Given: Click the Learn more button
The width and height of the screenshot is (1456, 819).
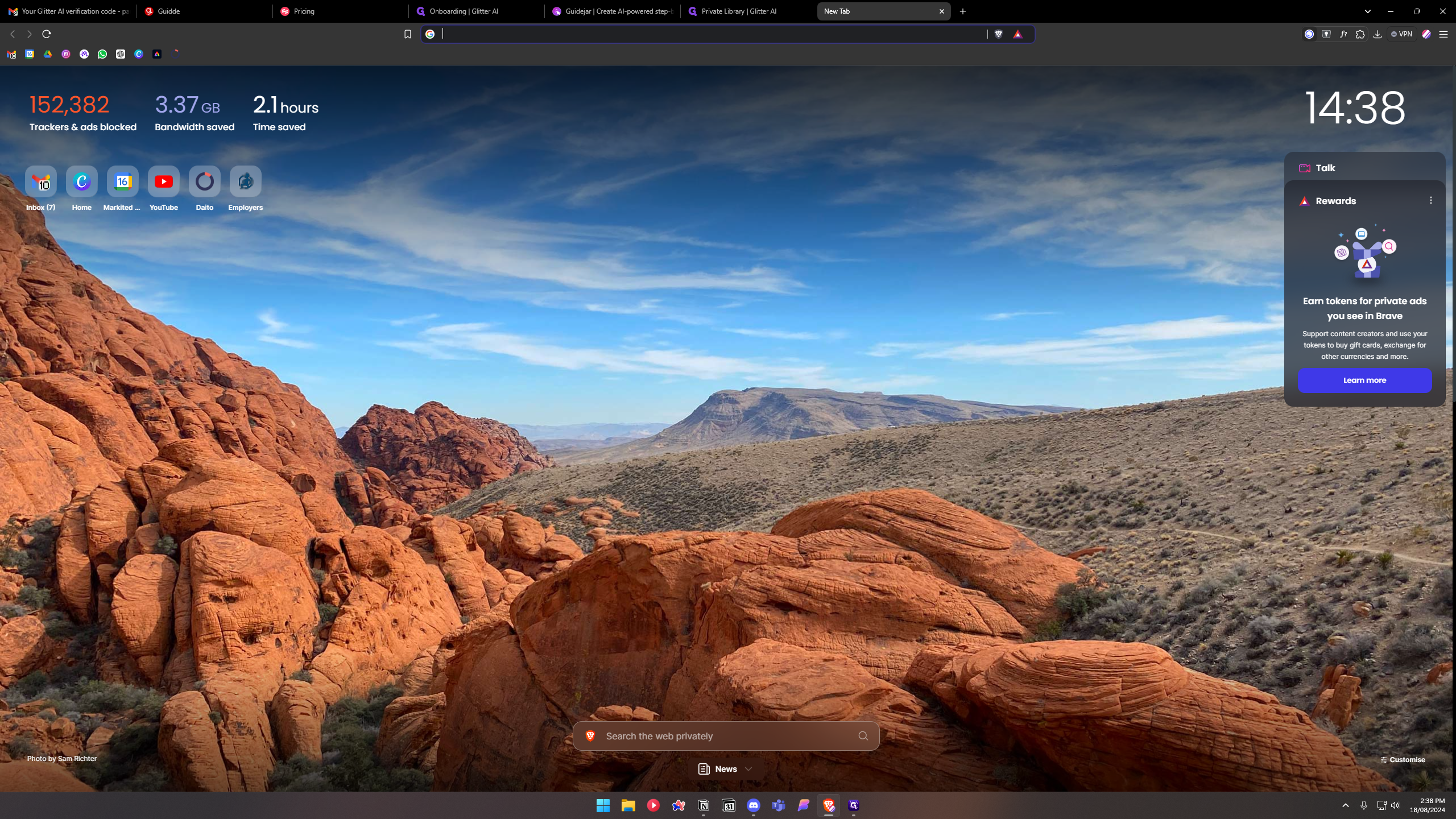Looking at the screenshot, I should [x=1364, y=380].
